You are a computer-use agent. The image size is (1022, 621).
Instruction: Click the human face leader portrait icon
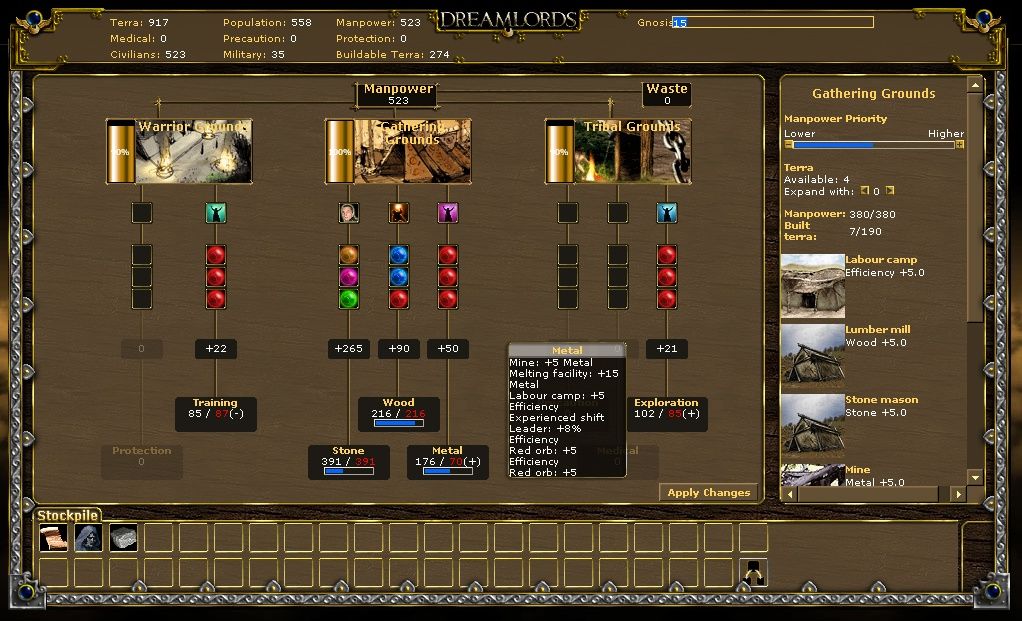pos(349,212)
